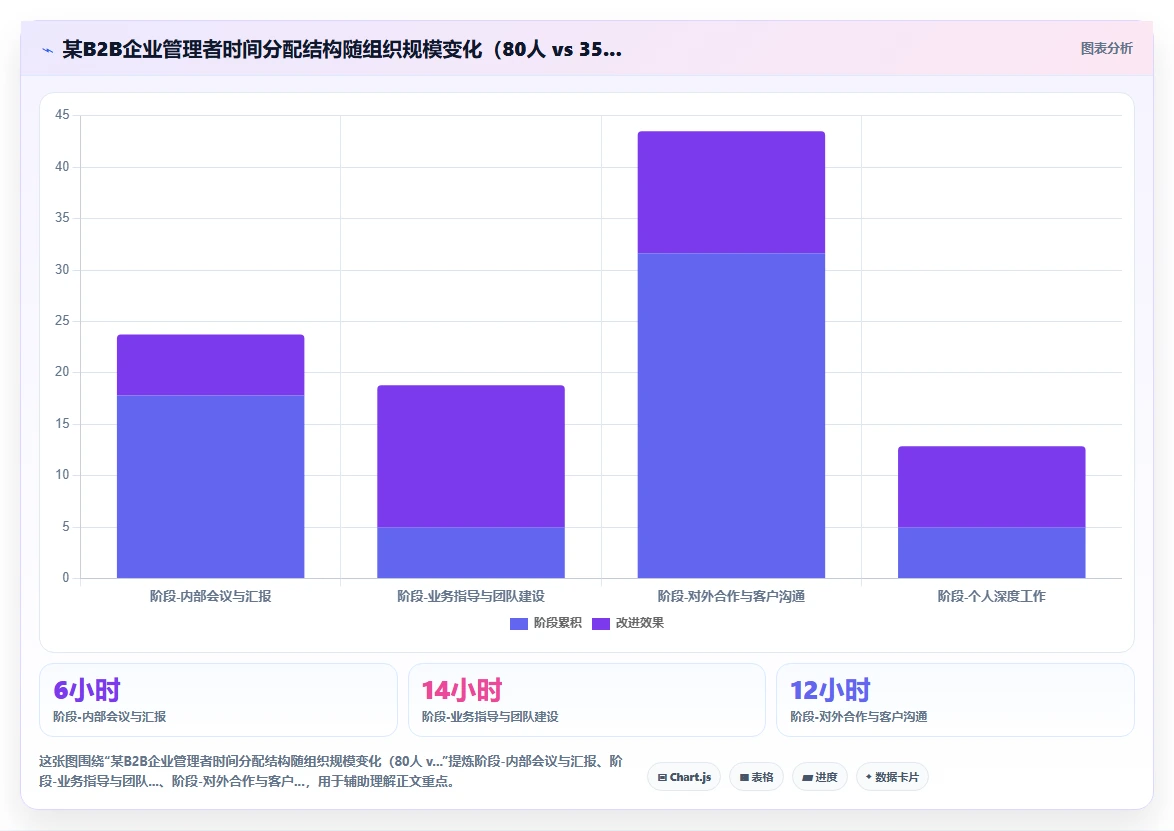Select the 表格 tag chip

click(756, 777)
